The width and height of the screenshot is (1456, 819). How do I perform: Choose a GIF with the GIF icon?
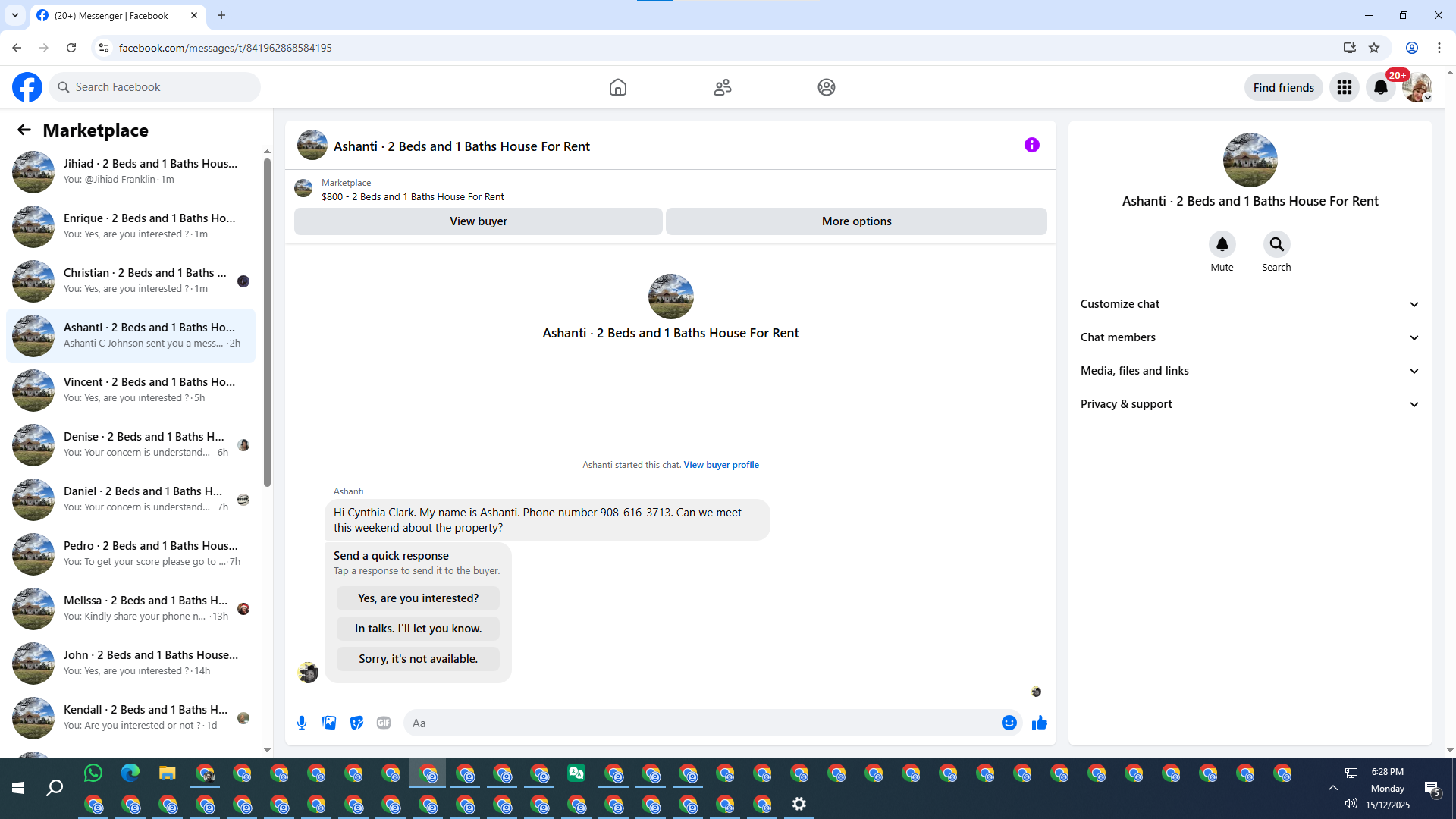click(384, 723)
